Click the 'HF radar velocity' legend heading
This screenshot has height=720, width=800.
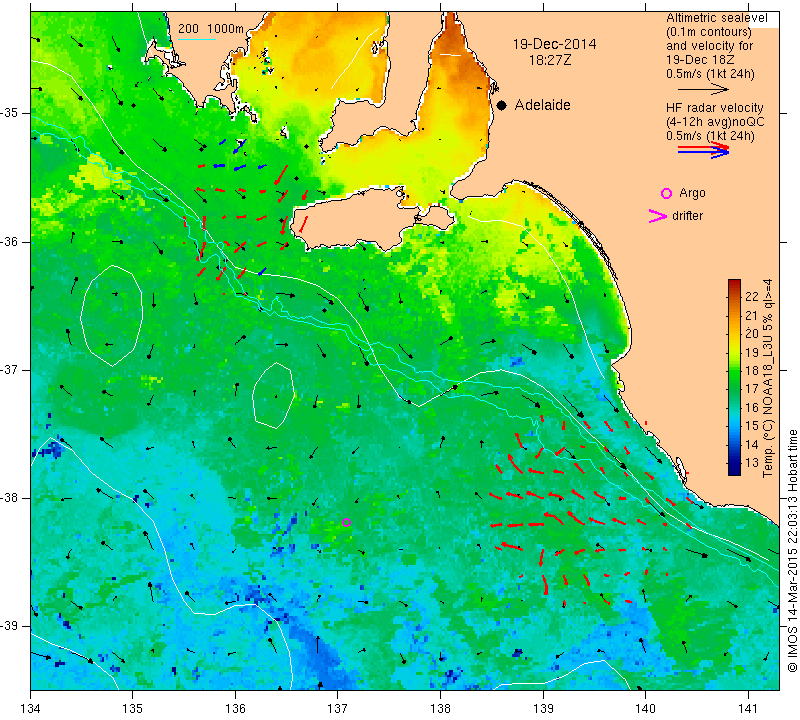coord(714,108)
